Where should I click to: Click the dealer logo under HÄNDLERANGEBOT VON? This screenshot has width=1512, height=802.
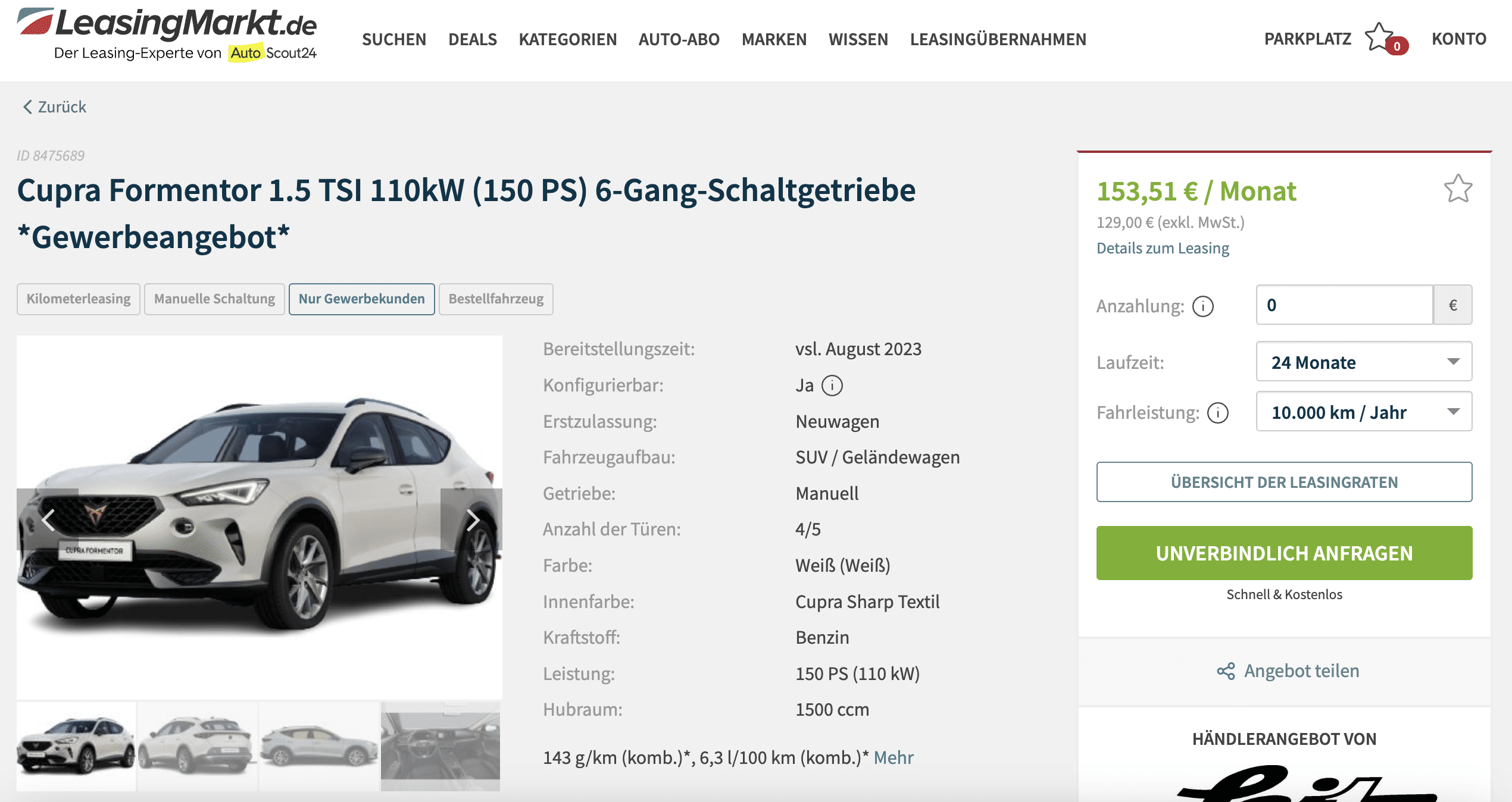(1307, 784)
